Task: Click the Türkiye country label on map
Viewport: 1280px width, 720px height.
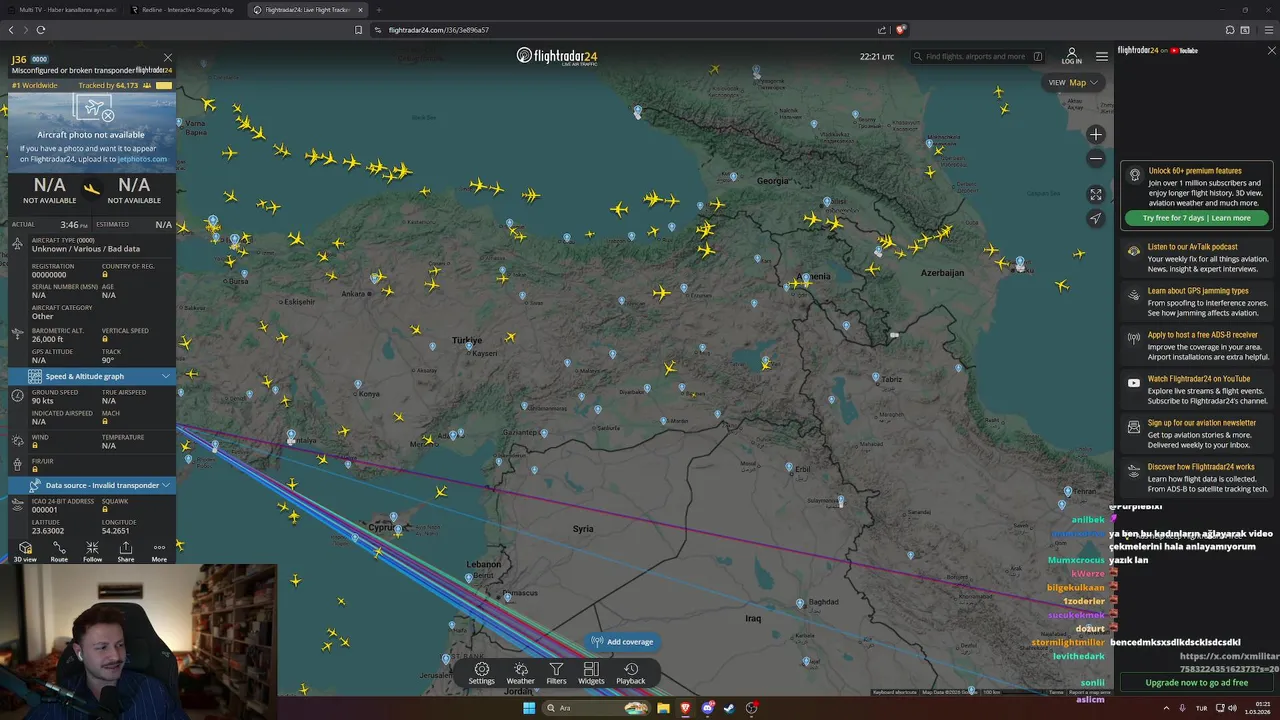Action: 466,341
